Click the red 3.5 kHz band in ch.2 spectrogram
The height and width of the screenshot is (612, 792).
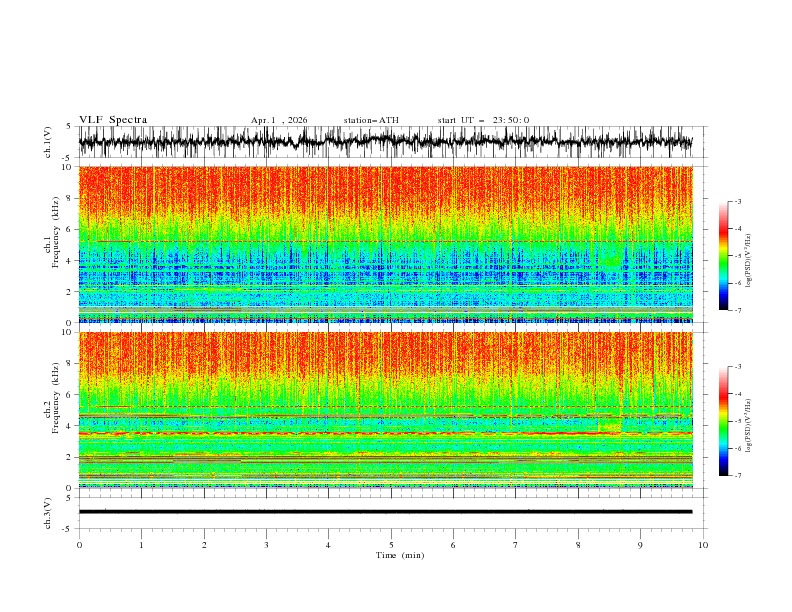click(385, 433)
